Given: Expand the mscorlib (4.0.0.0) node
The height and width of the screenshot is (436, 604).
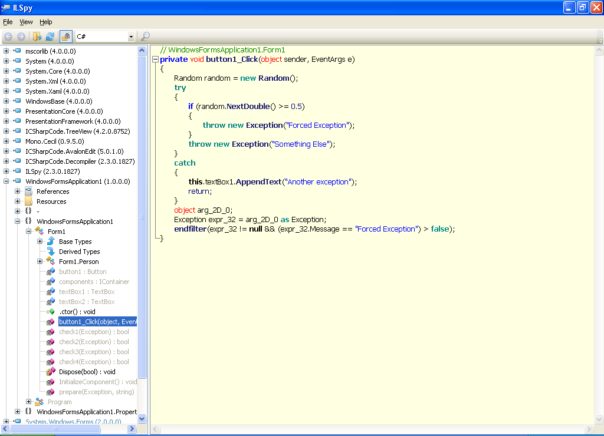Looking at the screenshot, I should [x=6, y=51].
